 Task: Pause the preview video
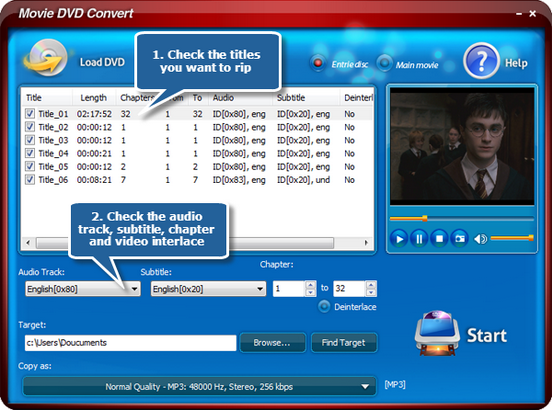click(x=419, y=239)
